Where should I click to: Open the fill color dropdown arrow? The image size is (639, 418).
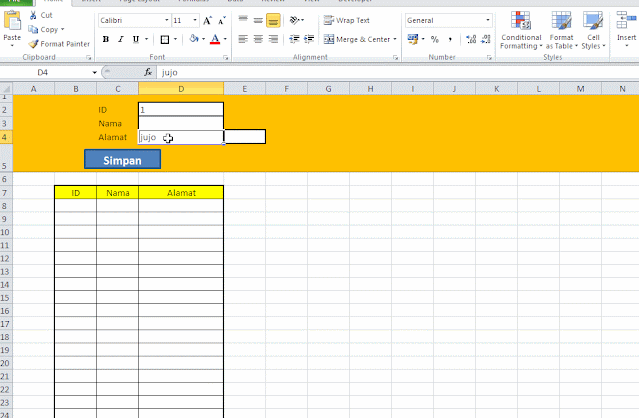click(x=203, y=40)
